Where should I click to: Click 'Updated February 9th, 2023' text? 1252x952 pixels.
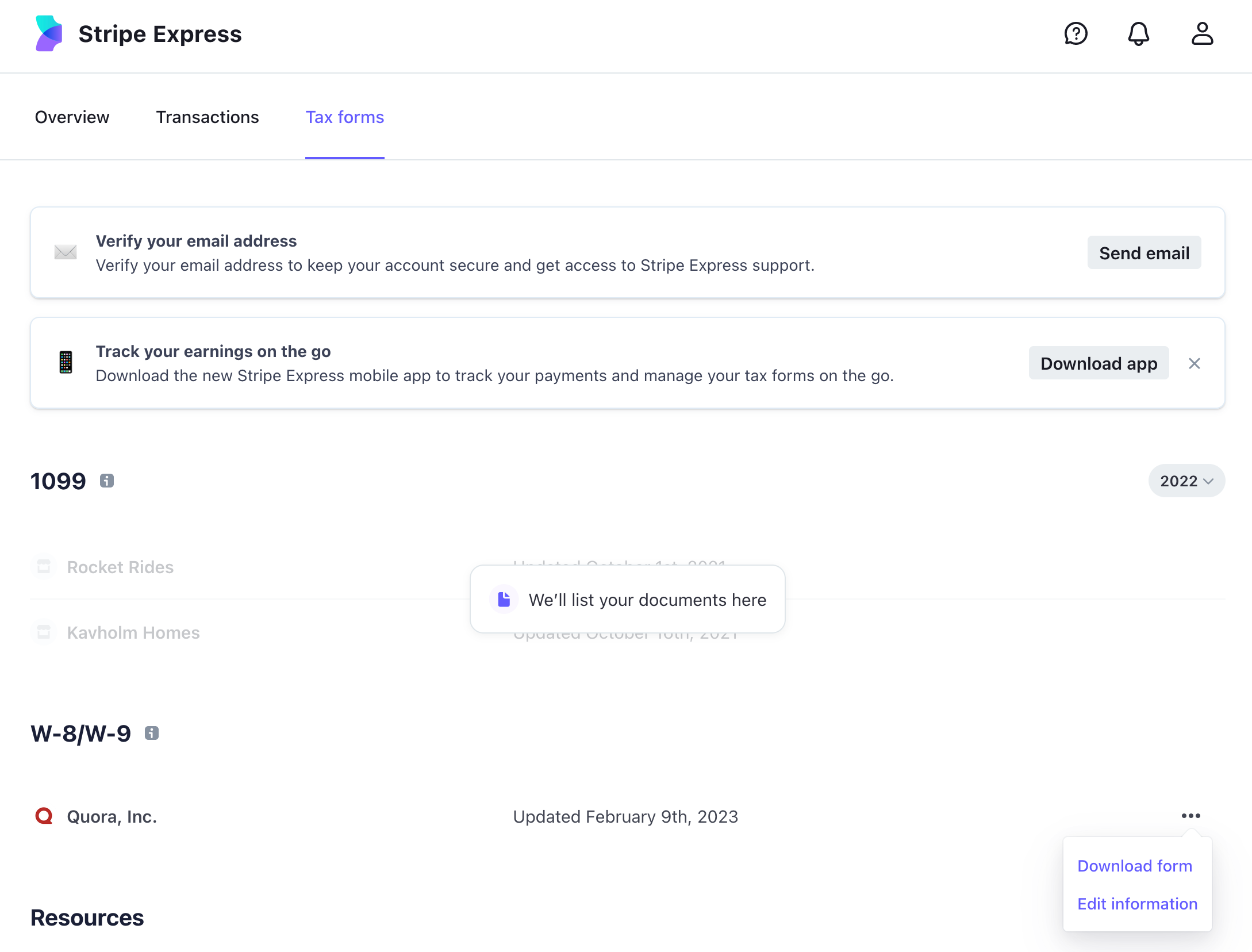[x=625, y=816]
